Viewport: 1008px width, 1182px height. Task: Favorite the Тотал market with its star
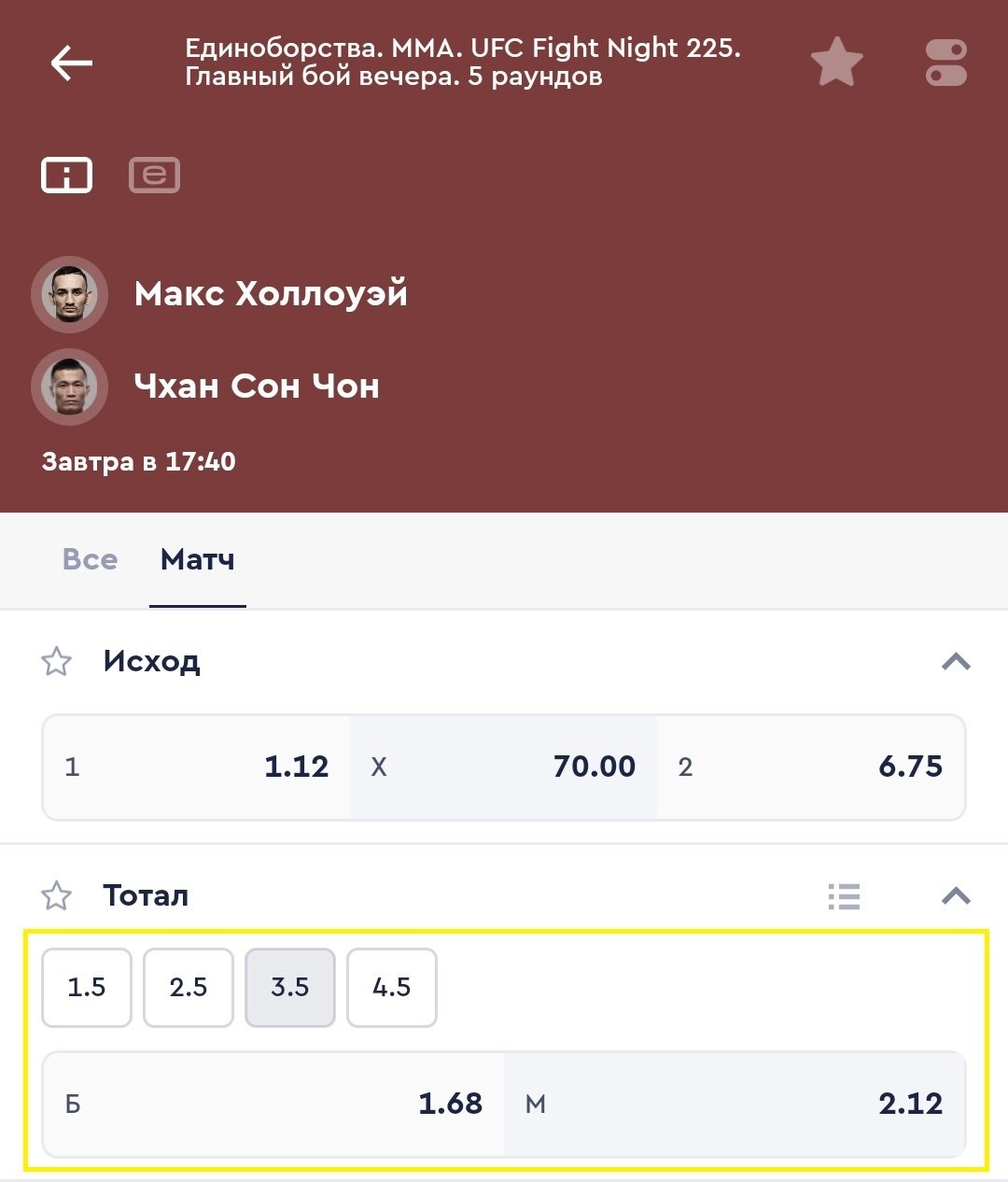coord(57,896)
